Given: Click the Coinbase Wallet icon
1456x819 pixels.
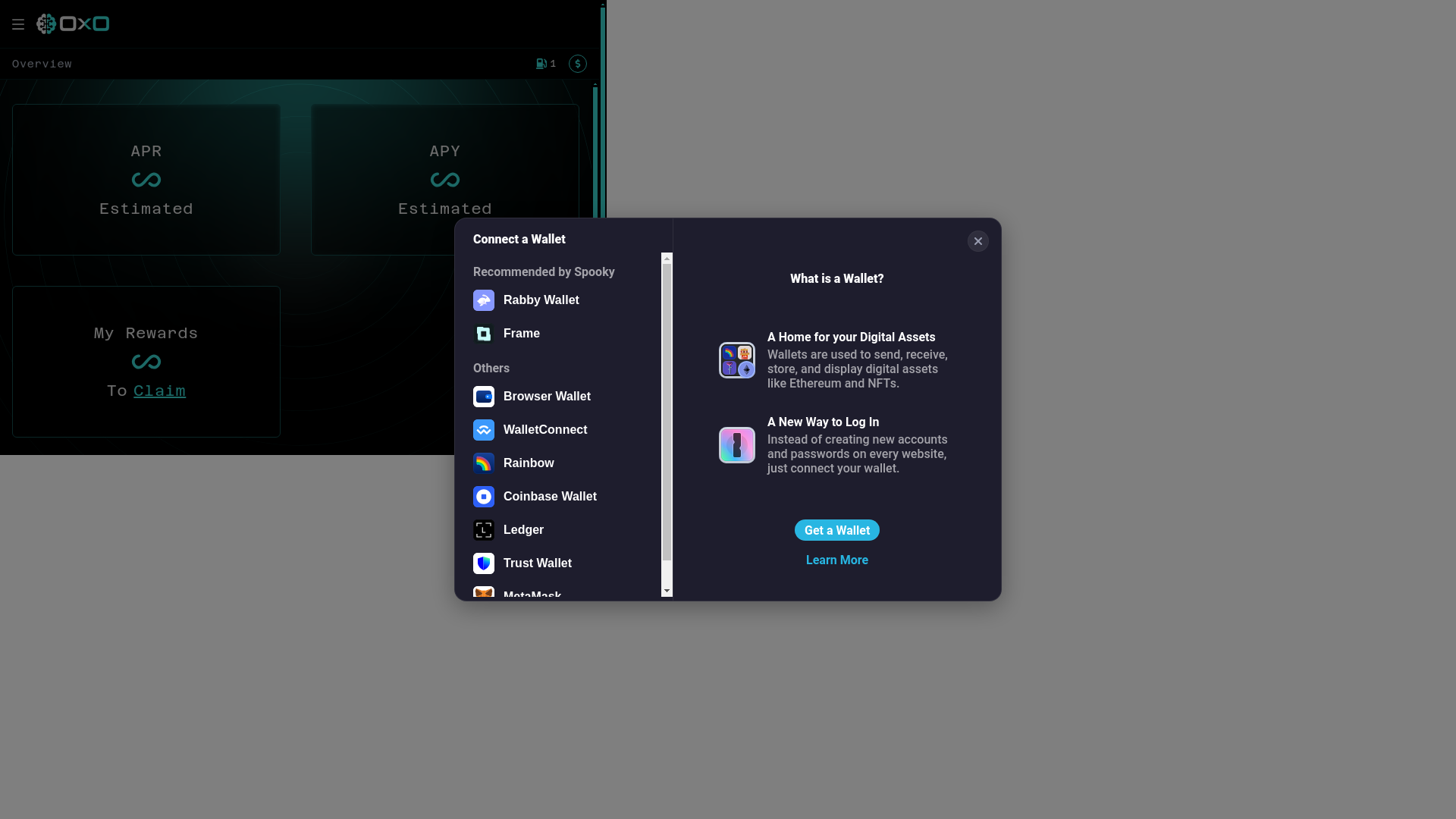Looking at the screenshot, I should pos(484,497).
